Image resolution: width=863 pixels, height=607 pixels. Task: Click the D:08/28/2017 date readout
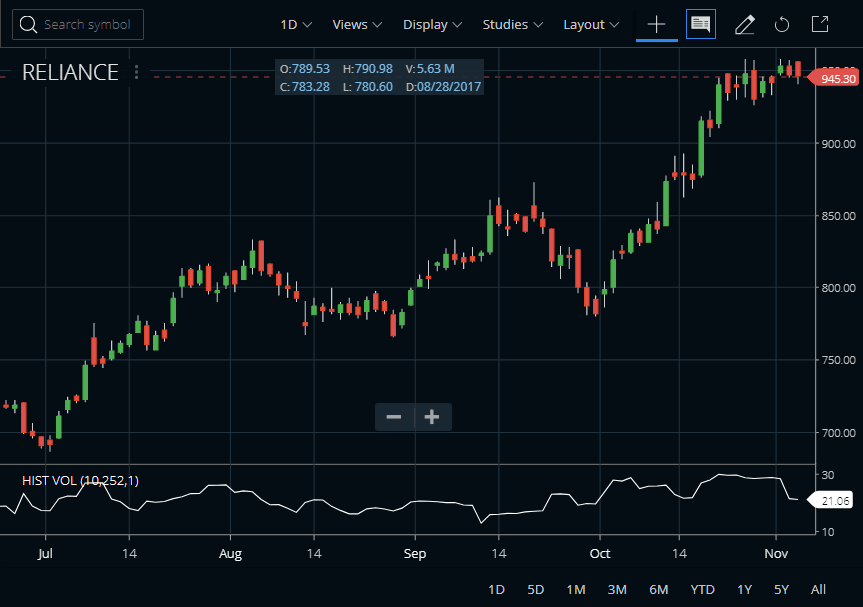click(443, 87)
